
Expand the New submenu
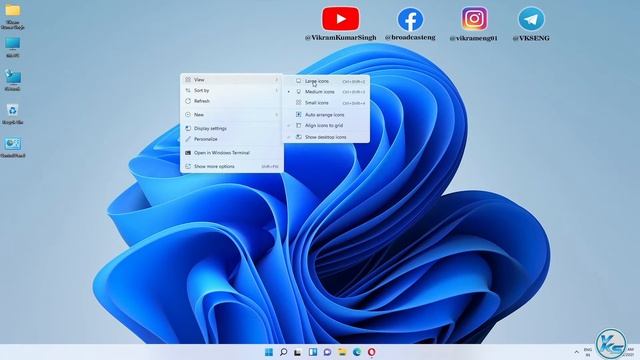coord(231,115)
